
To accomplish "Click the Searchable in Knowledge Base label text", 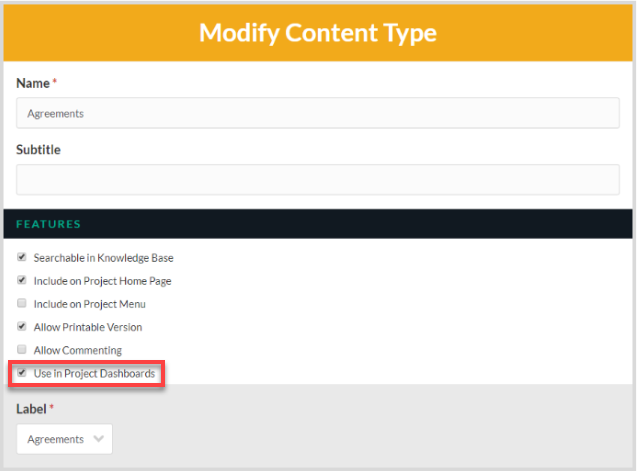I will tap(104, 258).
